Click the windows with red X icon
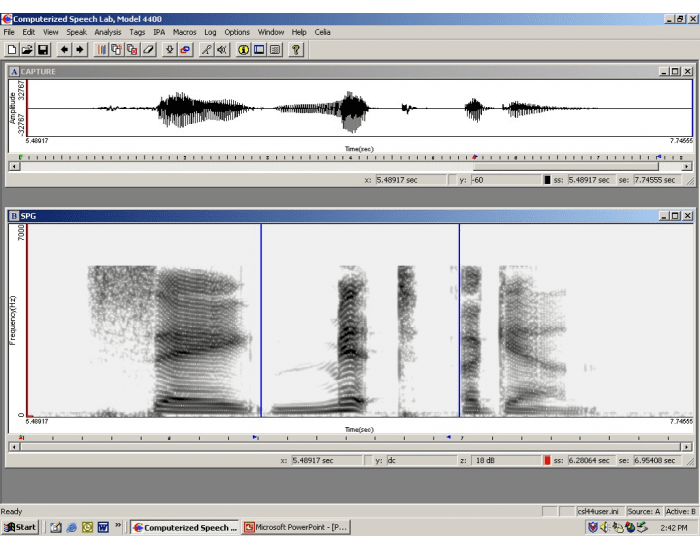Image resolution: width=700 pixels, height=550 pixels. click(x=133, y=50)
